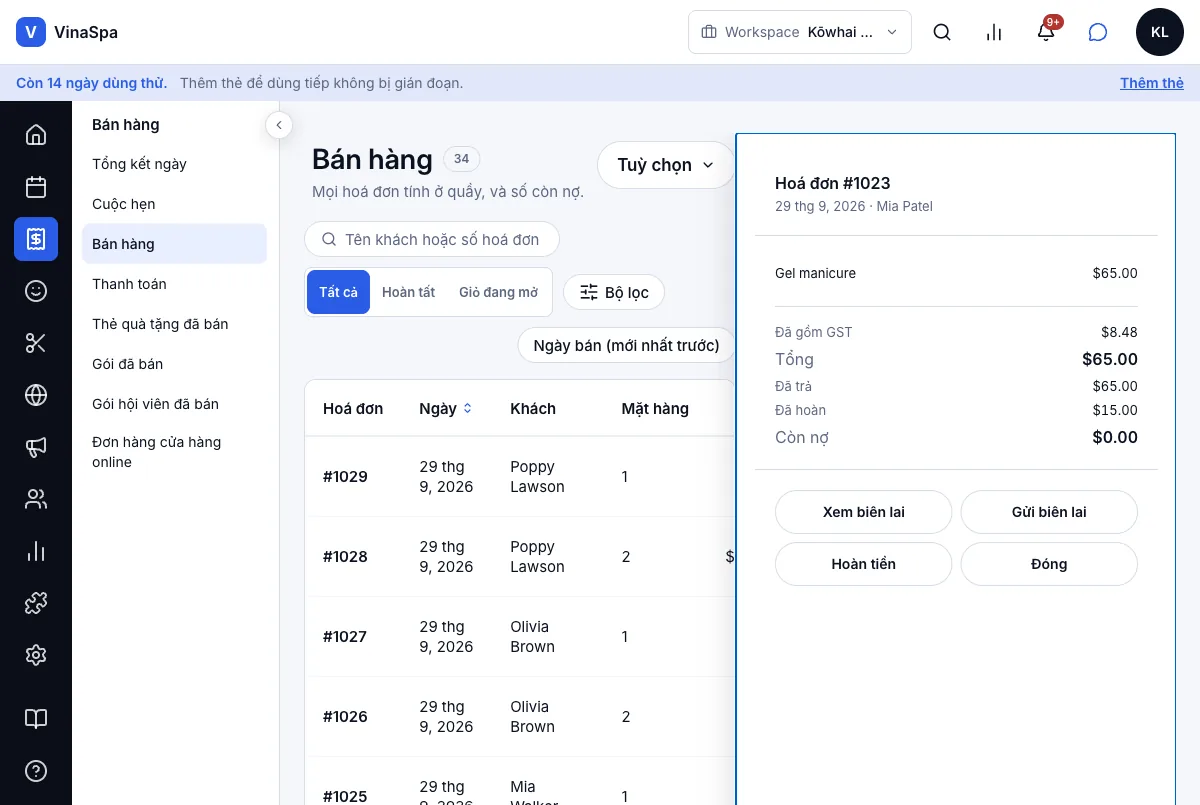The width and height of the screenshot is (1200, 805).
Task: Switch to the Giỏ đang mở tab
Action: [498, 292]
